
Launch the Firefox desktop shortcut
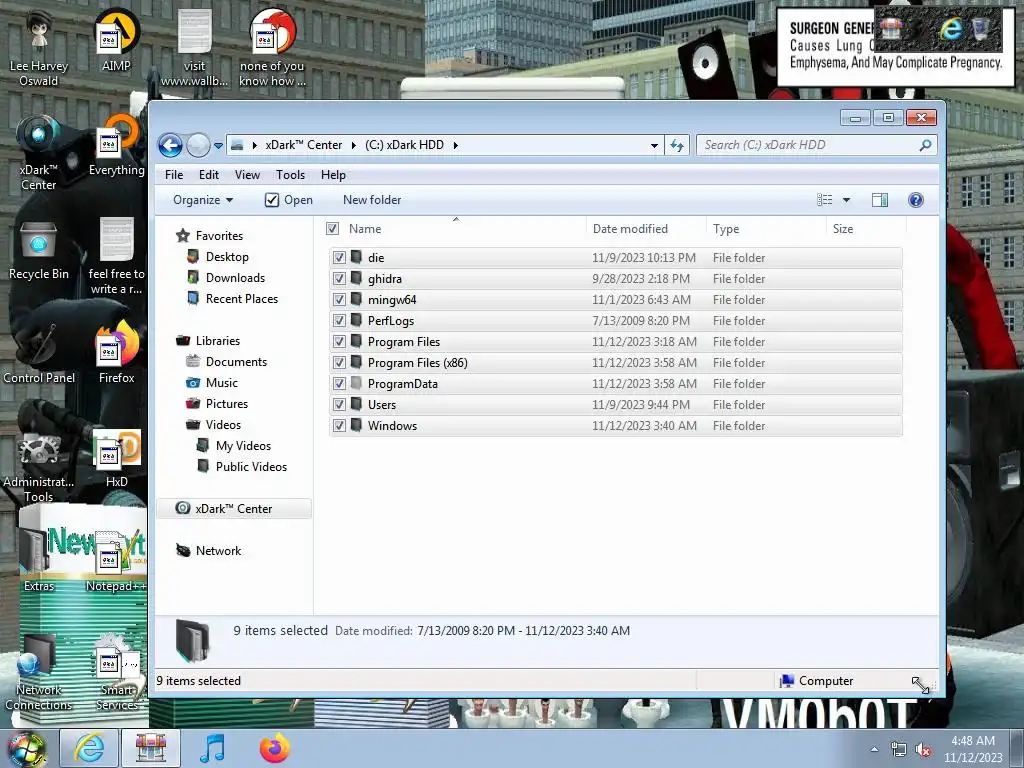click(116, 354)
